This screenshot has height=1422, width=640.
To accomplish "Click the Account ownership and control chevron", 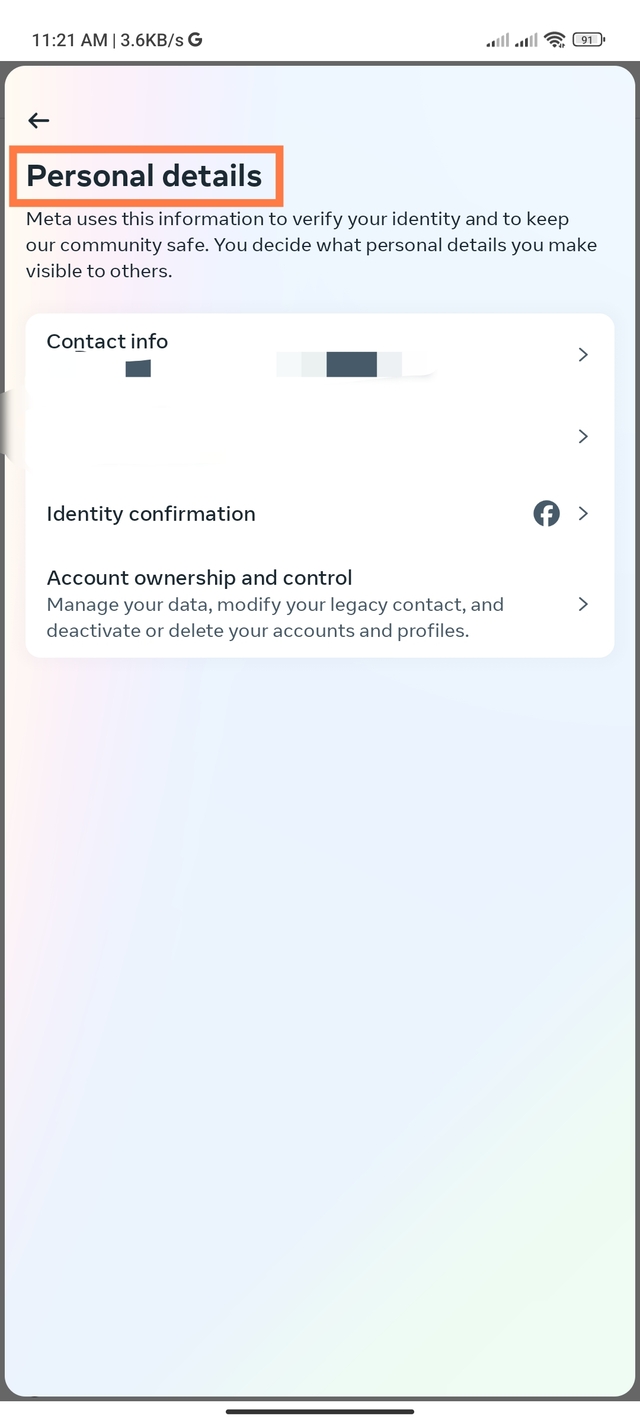I will click(x=583, y=604).
